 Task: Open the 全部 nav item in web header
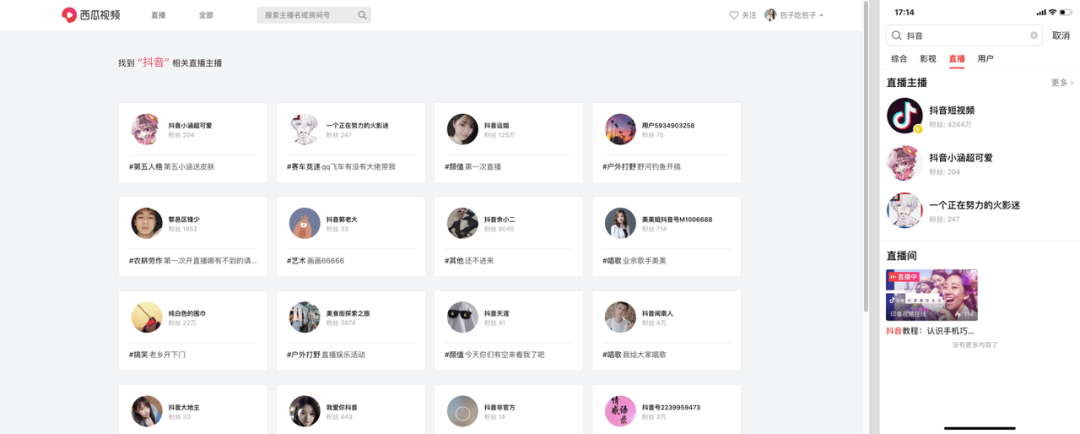pyautogui.click(x=206, y=15)
